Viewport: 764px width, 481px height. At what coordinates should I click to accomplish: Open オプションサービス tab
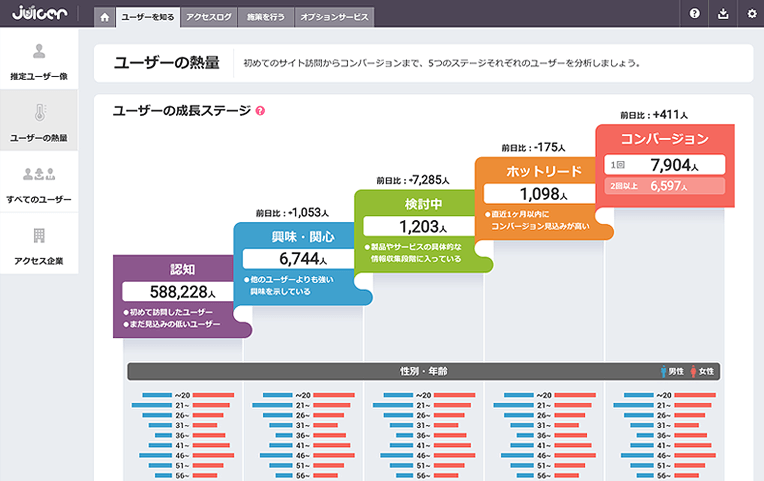pos(335,16)
